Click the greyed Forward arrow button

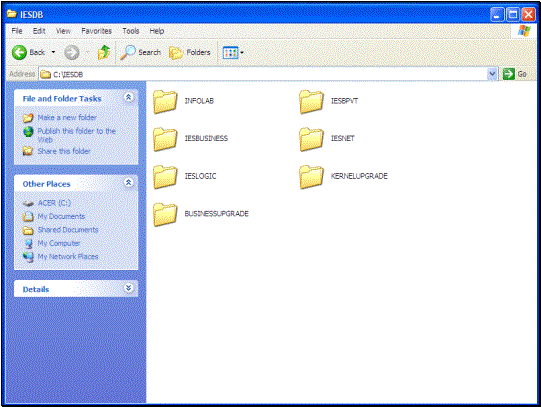point(72,52)
